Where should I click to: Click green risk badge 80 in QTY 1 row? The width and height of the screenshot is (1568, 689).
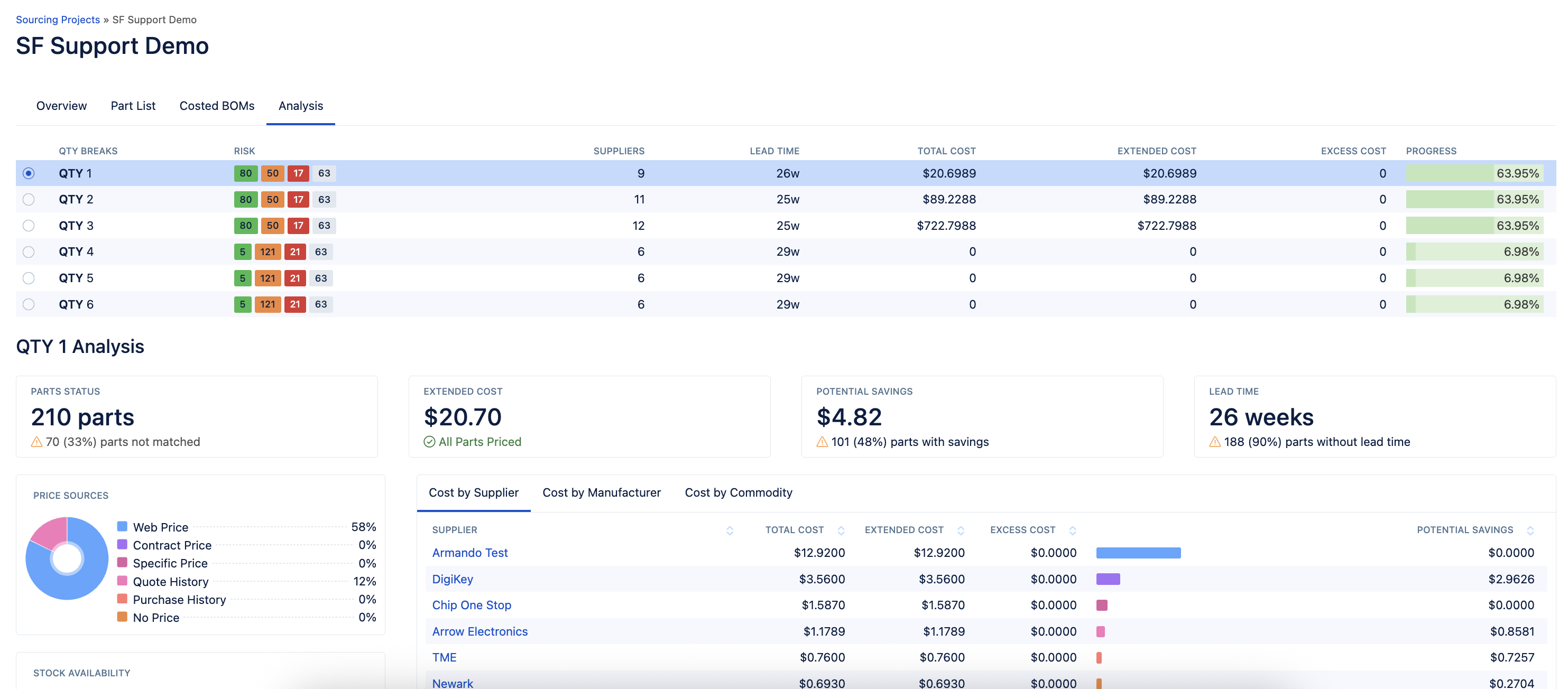click(x=245, y=173)
